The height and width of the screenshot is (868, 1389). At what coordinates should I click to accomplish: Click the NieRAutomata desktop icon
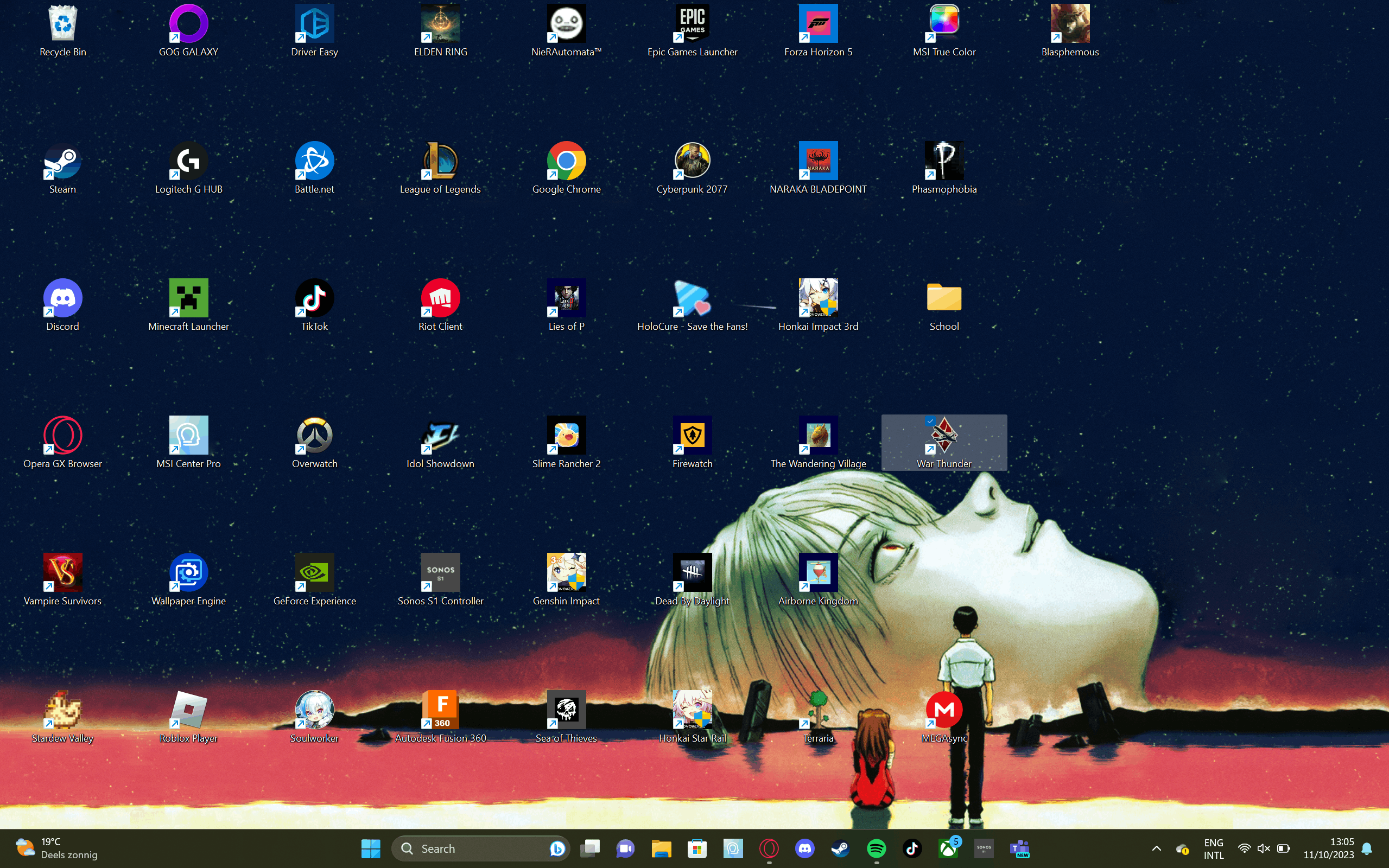[566, 30]
